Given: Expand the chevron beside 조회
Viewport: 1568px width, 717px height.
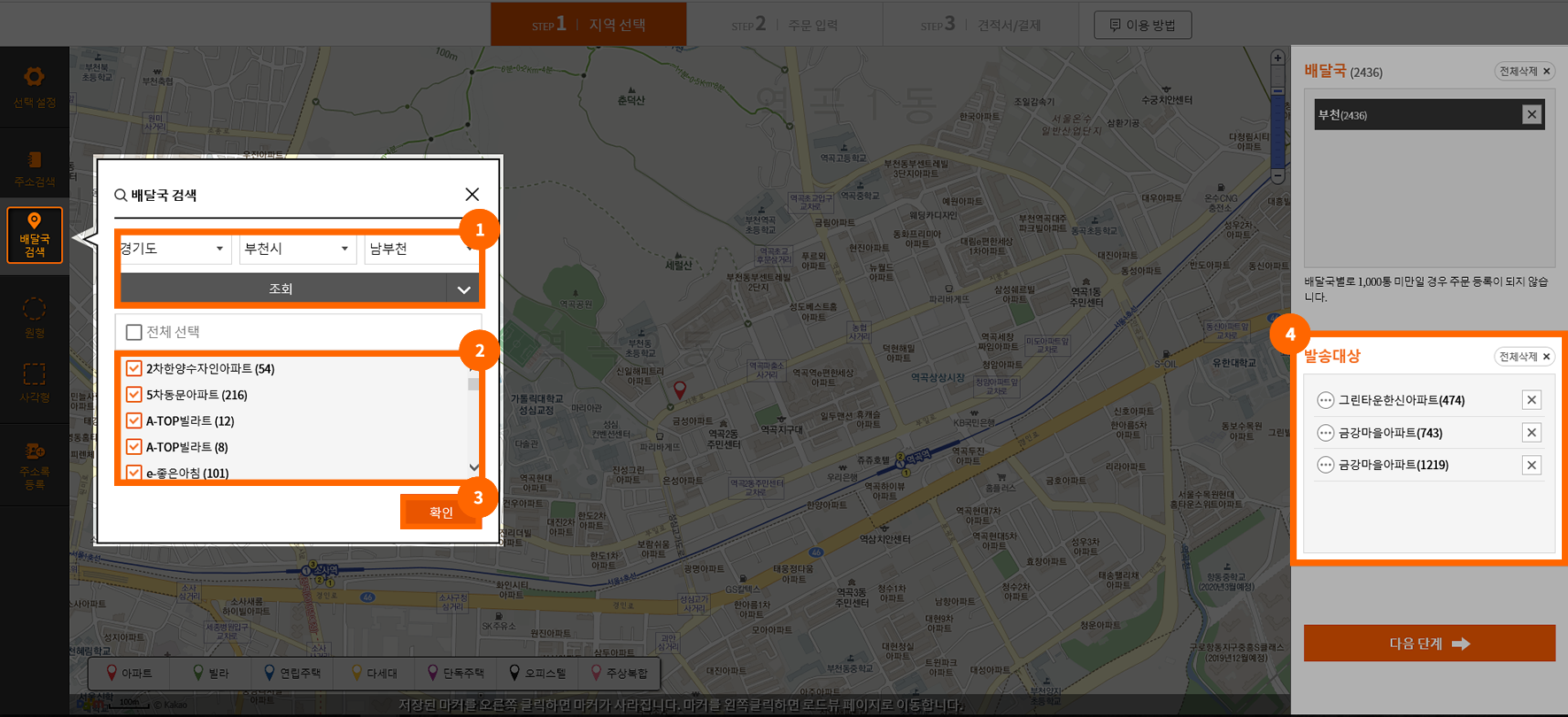Looking at the screenshot, I should 463,289.
